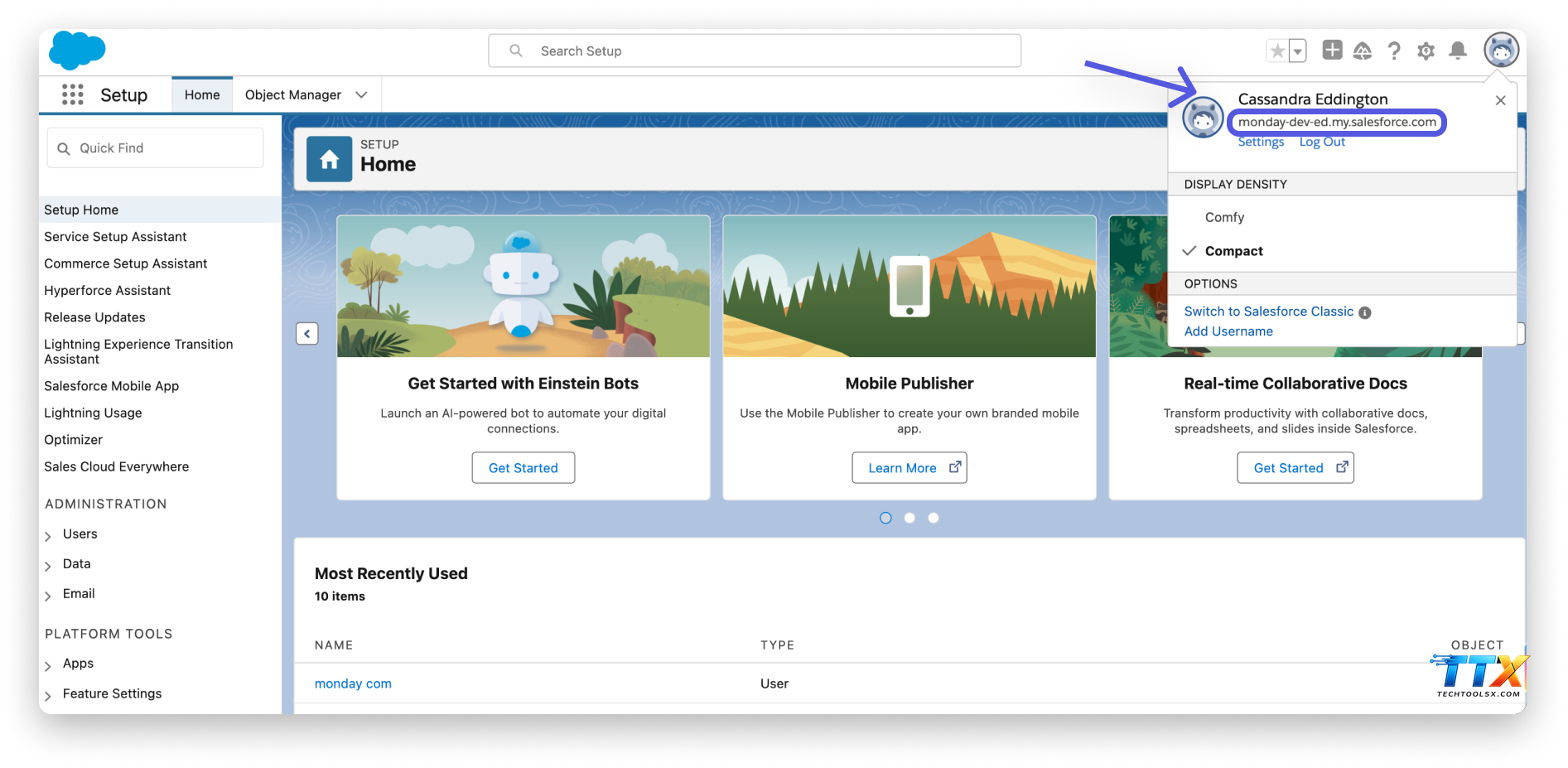
Task: Open Service Setup Assistant
Action: click(x=115, y=237)
